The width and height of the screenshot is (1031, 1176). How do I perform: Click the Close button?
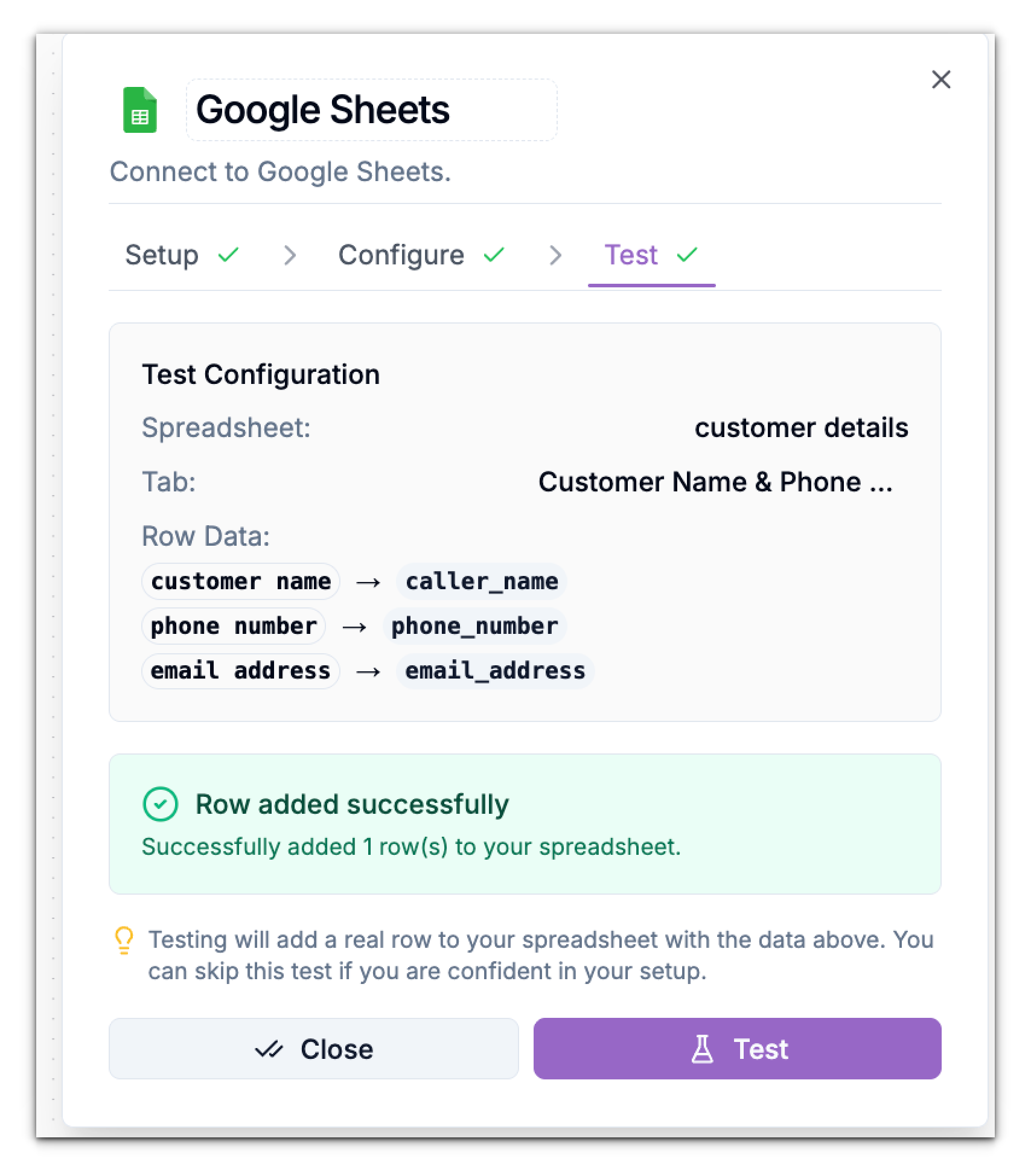314,1049
